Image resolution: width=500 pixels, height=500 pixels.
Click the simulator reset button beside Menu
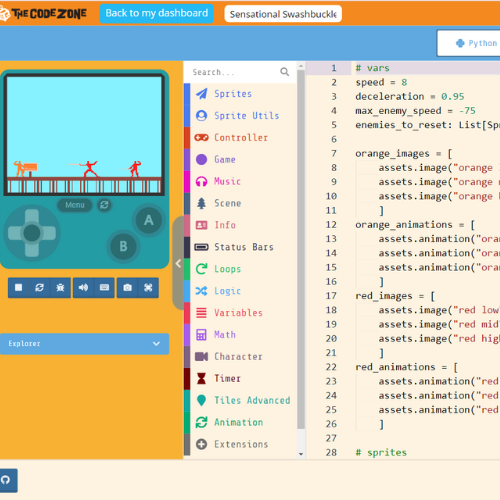coord(104,205)
